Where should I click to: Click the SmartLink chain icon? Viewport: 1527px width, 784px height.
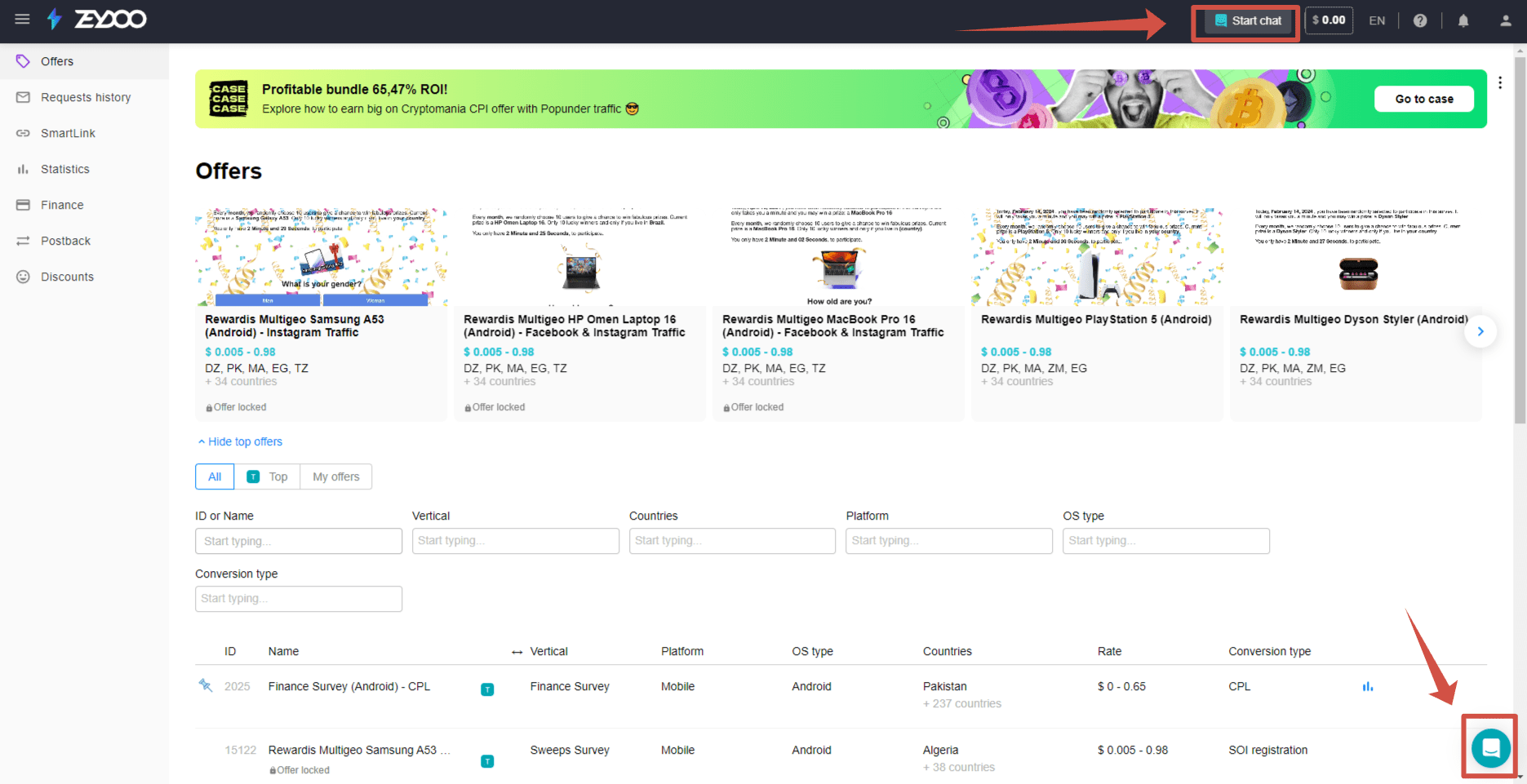pyautogui.click(x=23, y=133)
